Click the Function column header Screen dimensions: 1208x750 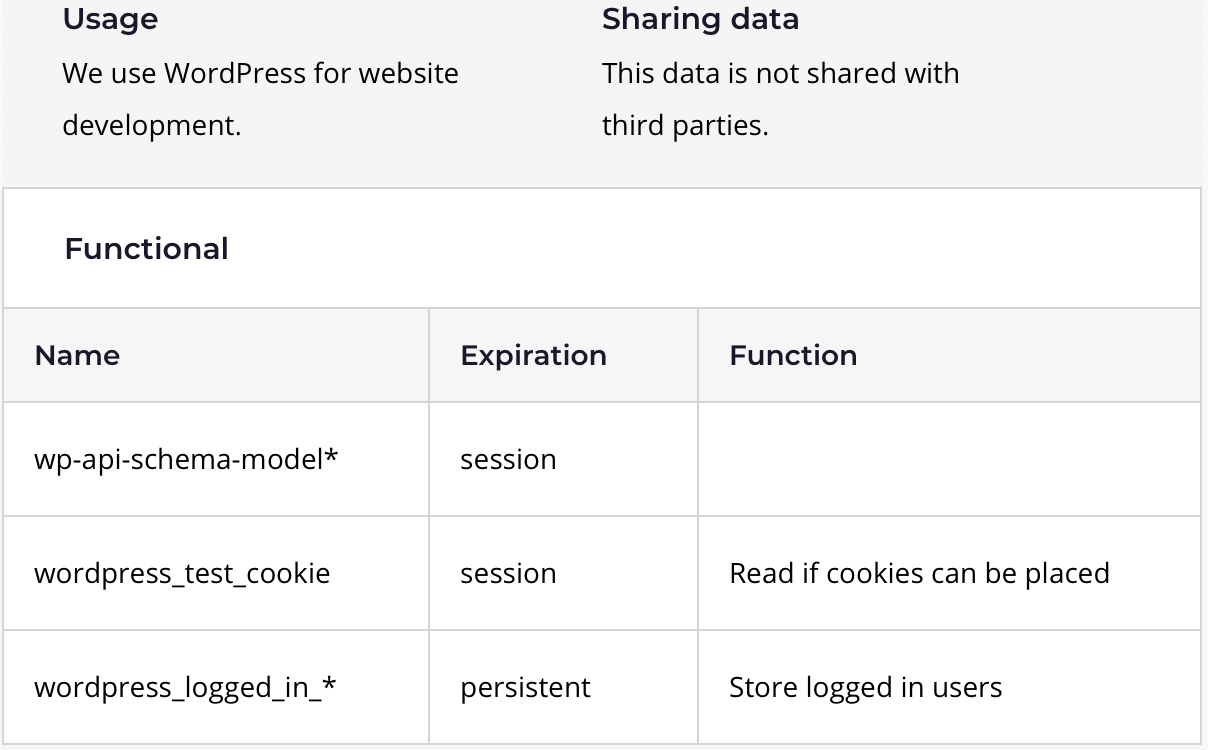pos(793,355)
